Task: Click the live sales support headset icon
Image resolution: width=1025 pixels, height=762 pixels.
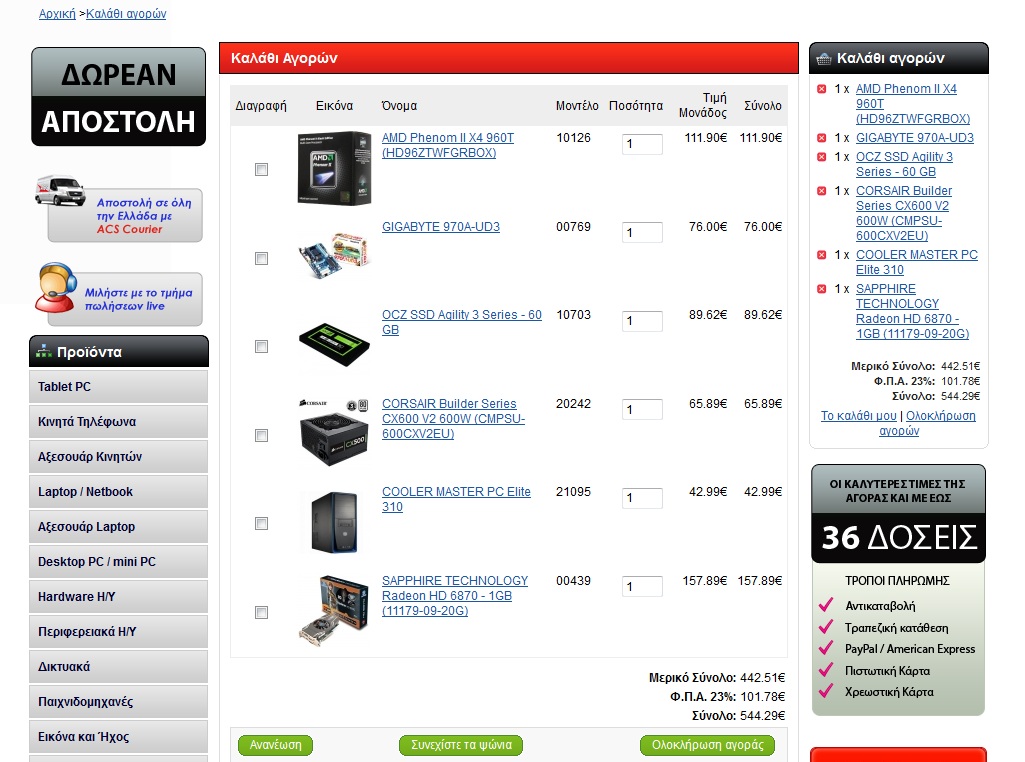Action: click(x=56, y=288)
